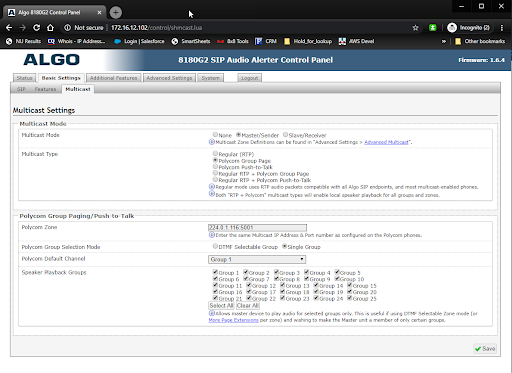Click the Polycom Zone address field

257,228
